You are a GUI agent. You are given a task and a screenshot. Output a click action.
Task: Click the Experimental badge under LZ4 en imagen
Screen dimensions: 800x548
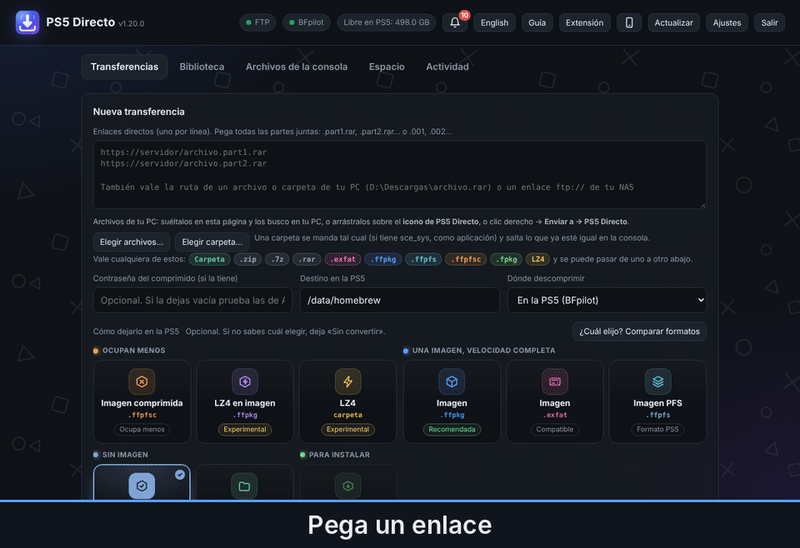[245, 429]
